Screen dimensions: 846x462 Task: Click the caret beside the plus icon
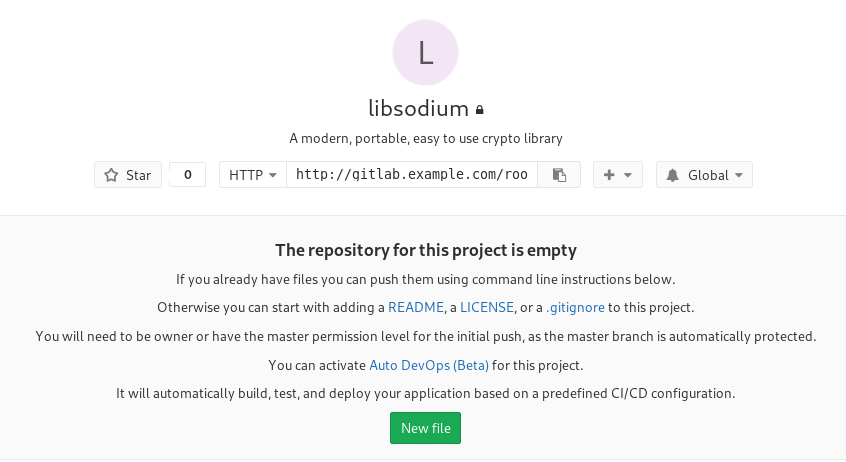coord(627,175)
